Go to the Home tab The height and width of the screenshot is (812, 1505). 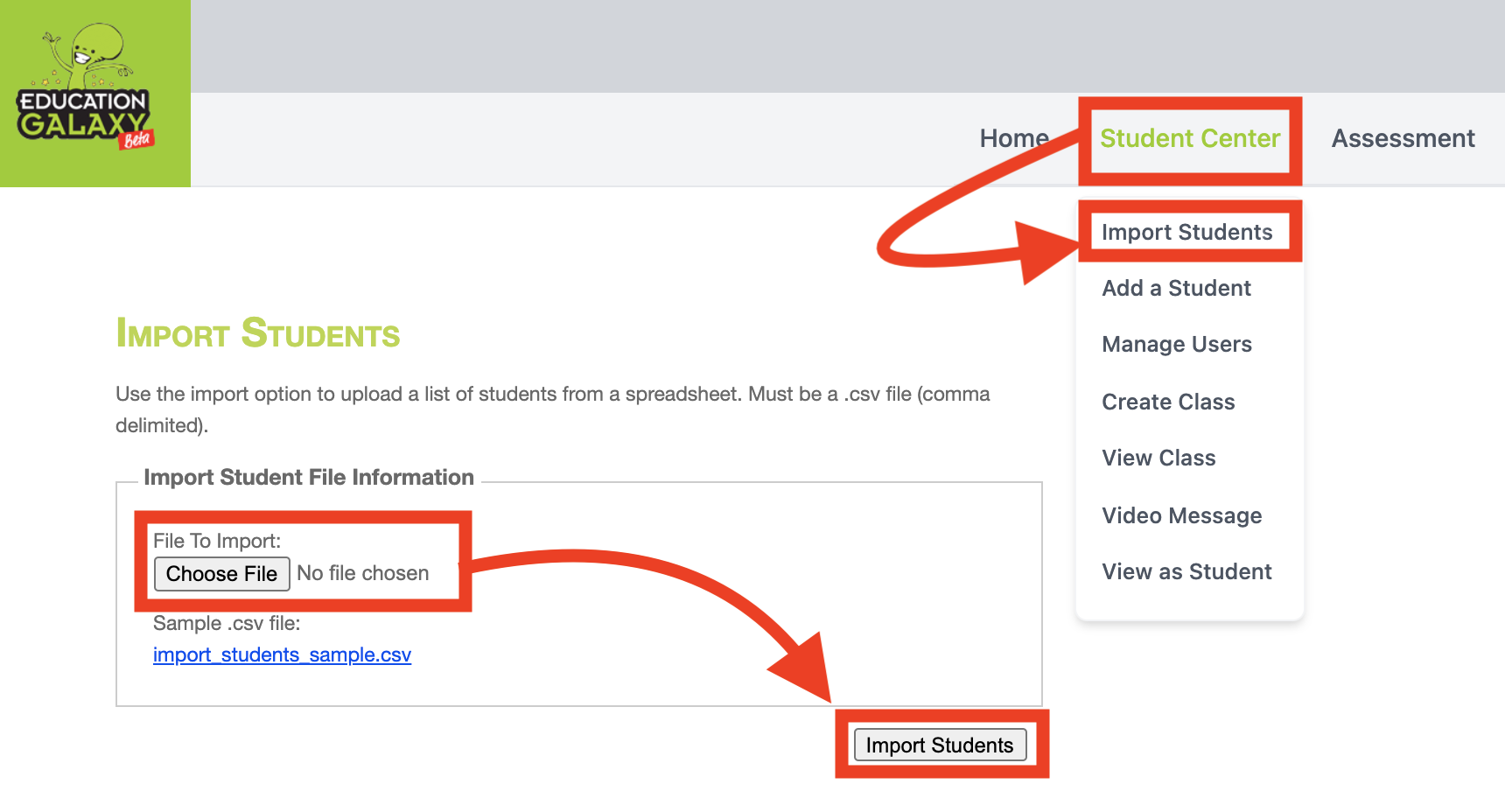click(x=1014, y=138)
